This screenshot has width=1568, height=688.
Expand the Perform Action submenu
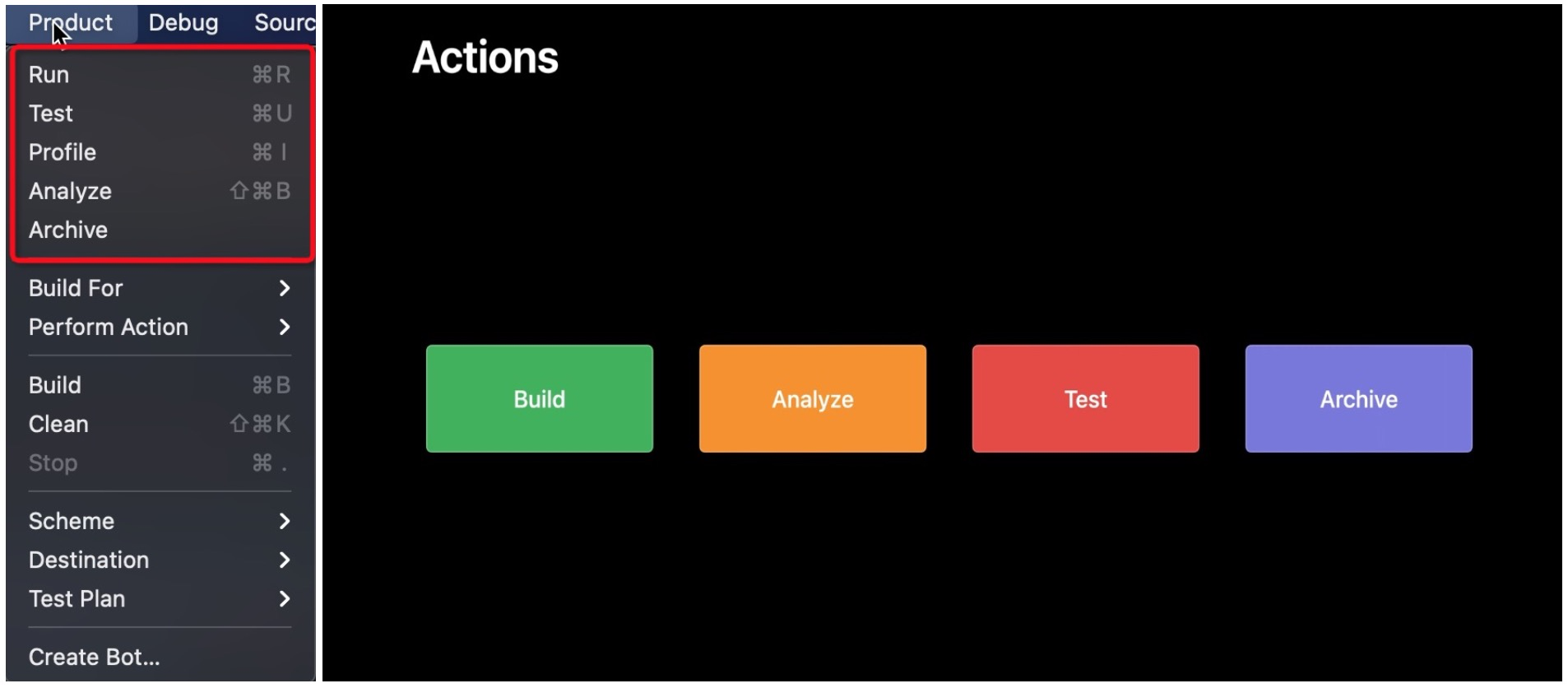tap(160, 327)
